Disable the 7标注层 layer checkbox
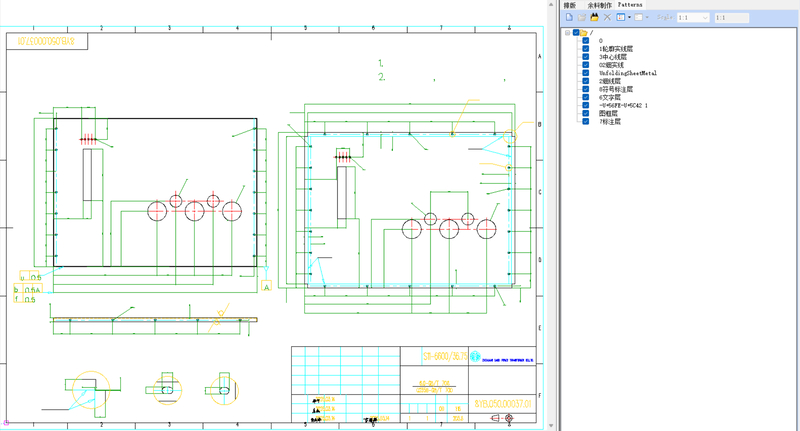 [x=586, y=121]
